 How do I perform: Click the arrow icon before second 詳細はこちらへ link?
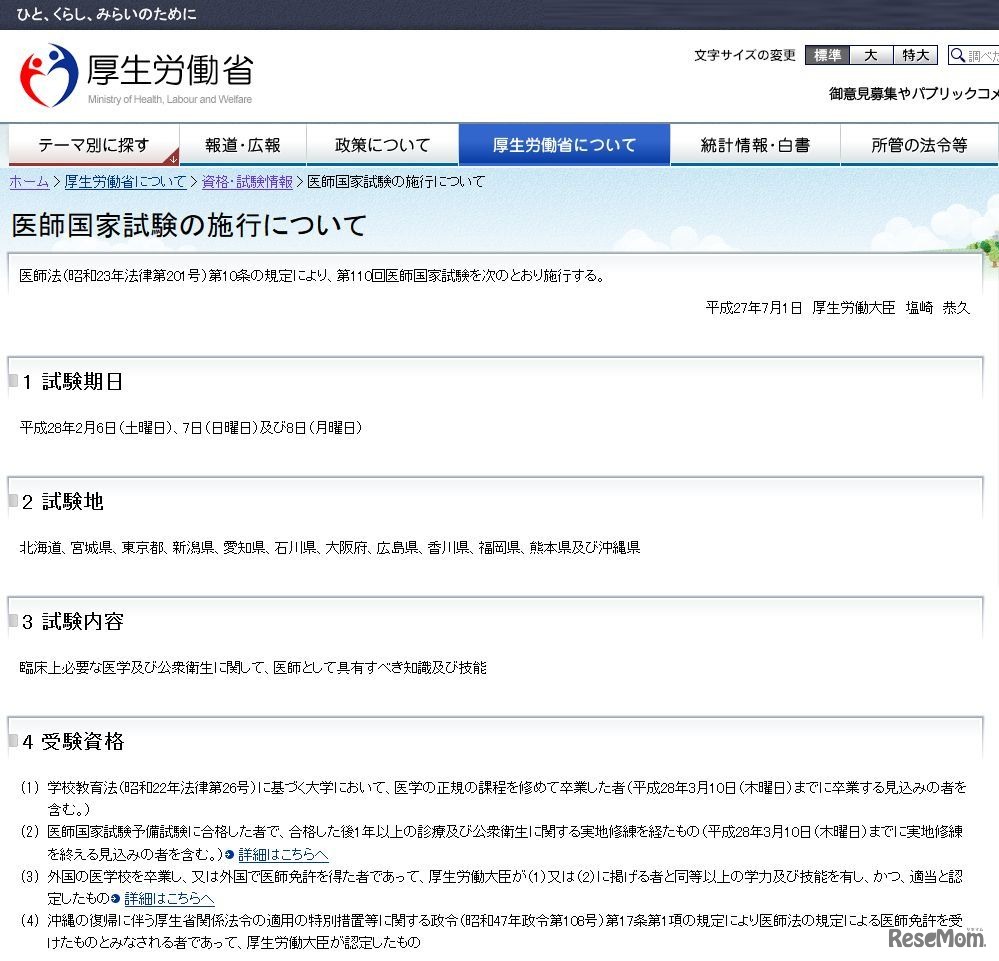pyautogui.click(x=115, y=899)
